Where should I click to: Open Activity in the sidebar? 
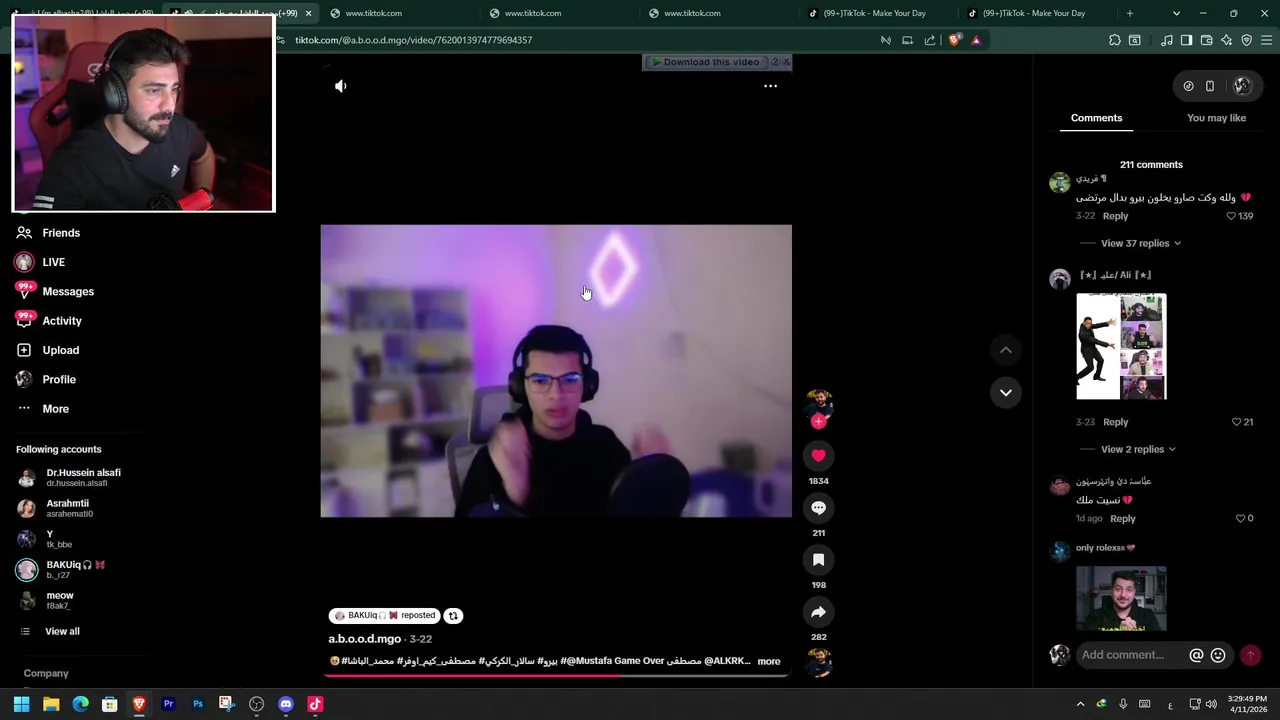tap(62, 321)
